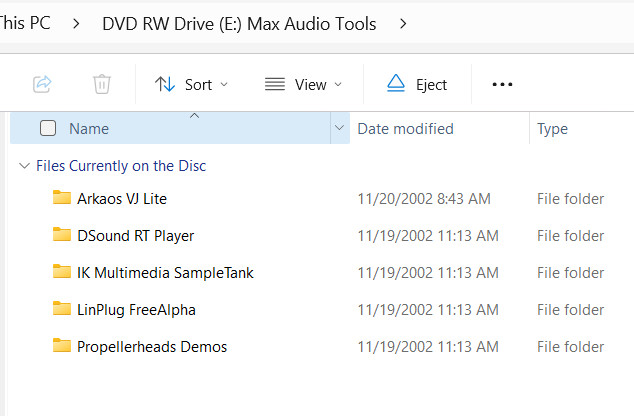Open the Name column filter dropdown arrow
The height and width of the screenshot is (416, 634).
(x=340, y=128)
